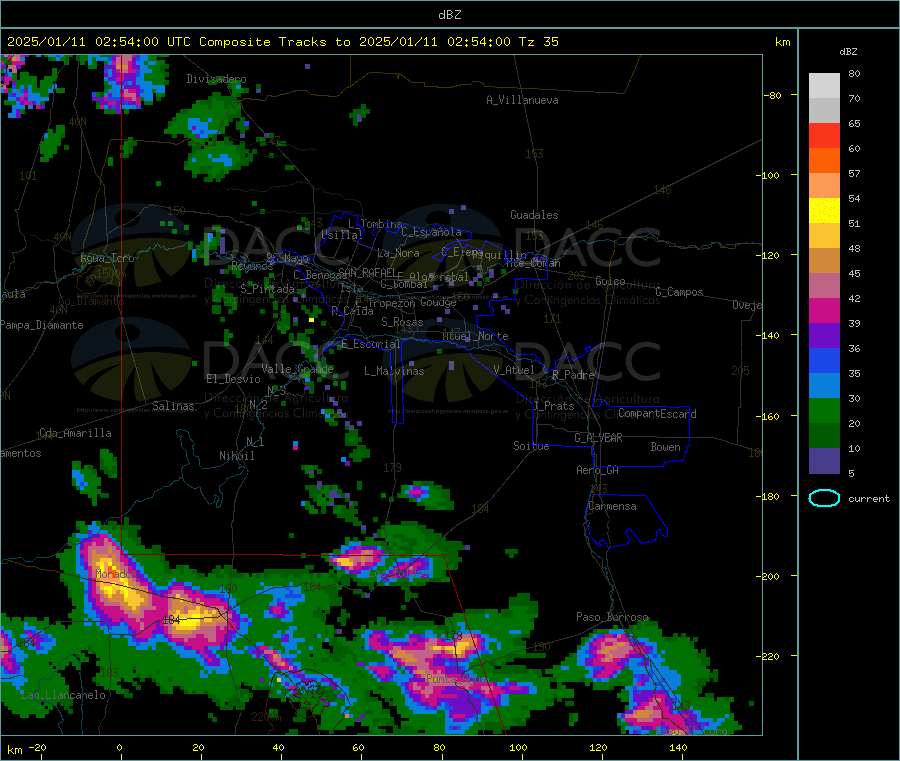Screen dimensions: 900x761
Task: Click the 20 dBZ green color swatch
Action: [x=824, y=410]
